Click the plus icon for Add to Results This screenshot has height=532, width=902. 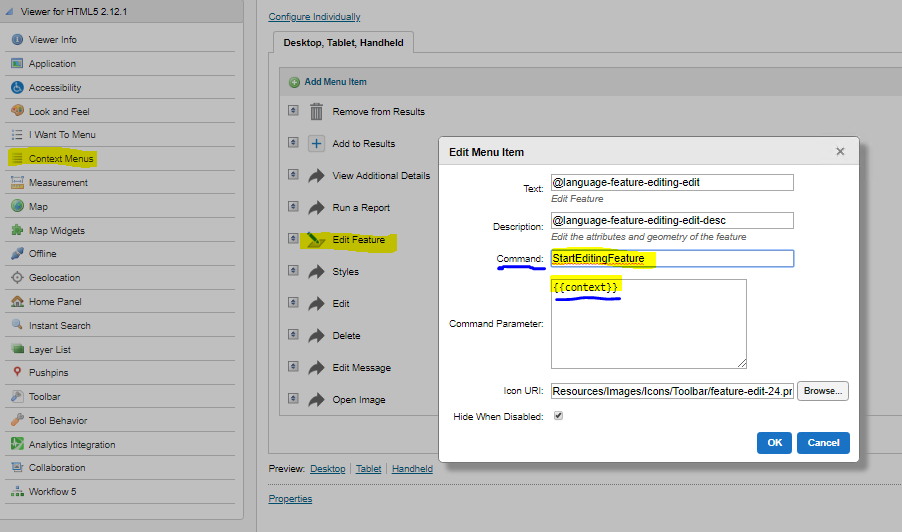(x=316, y=143)
